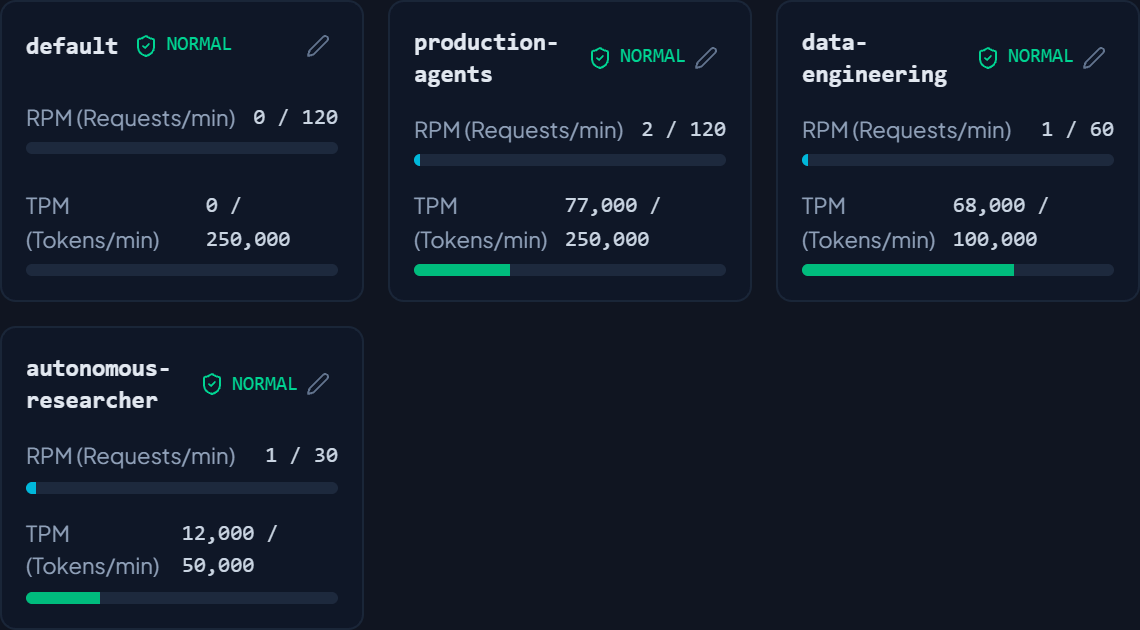The width and height of the screenshot is (1140, 630).
Task: Click NORMAL status on data-engineering card
Action: coord(1040,56)
